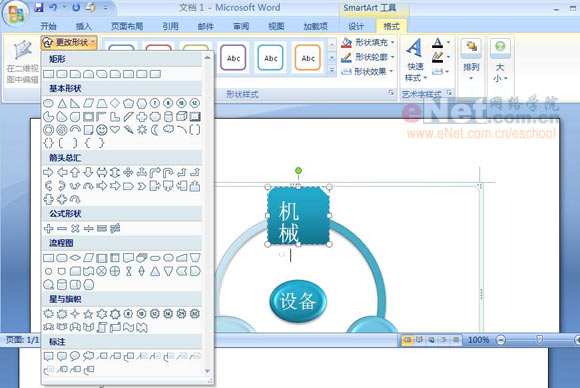Pick the quad arrow shape

click(x=128, y=172)
